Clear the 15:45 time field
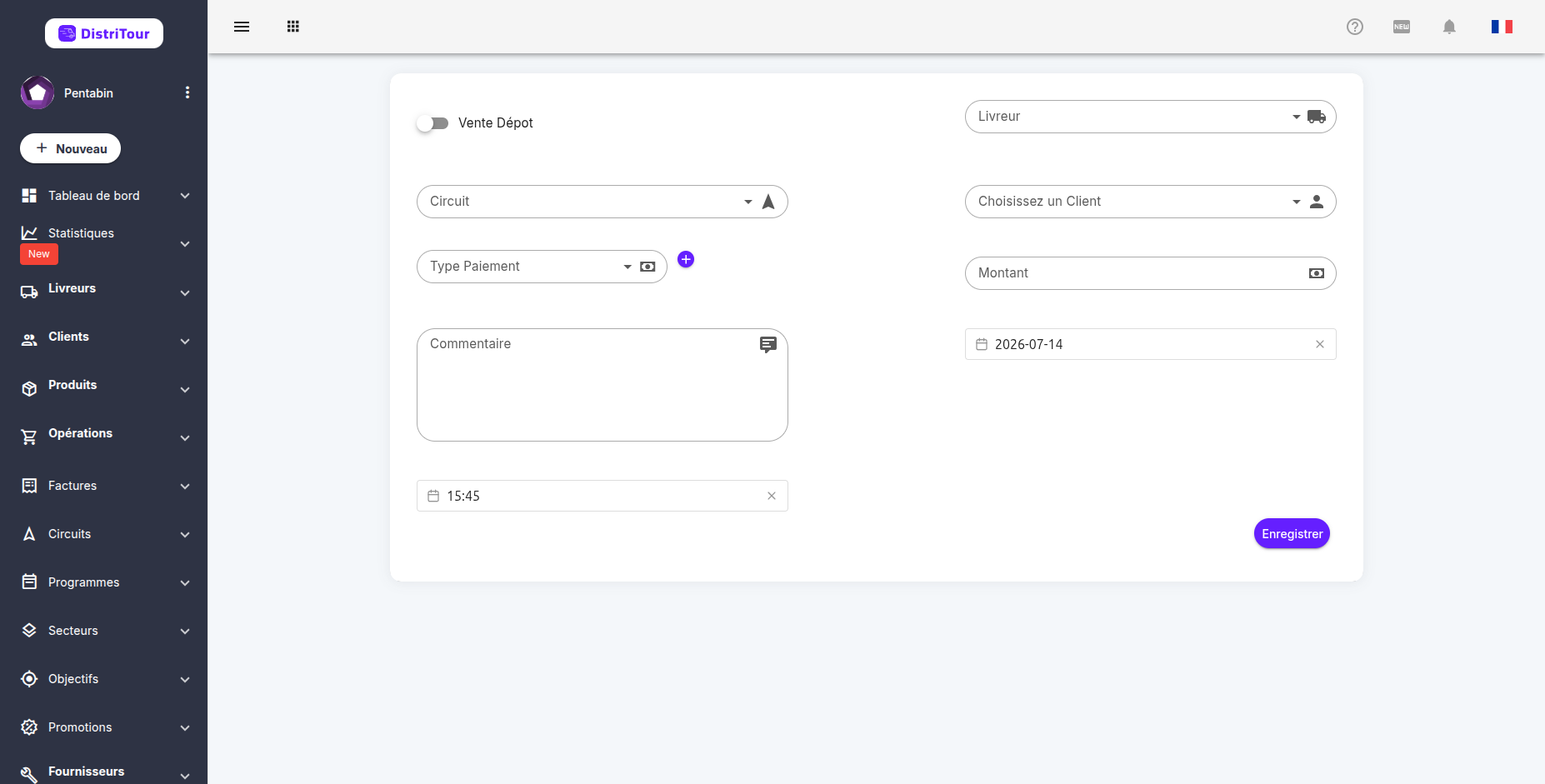Viewport: 1545px width, 784px height. pyautogui.click(x=772, y=496)
